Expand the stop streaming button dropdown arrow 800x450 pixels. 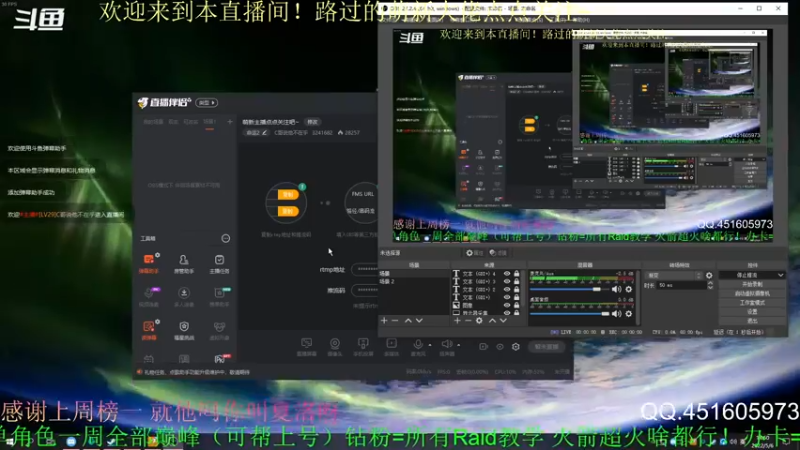[780, 275]
